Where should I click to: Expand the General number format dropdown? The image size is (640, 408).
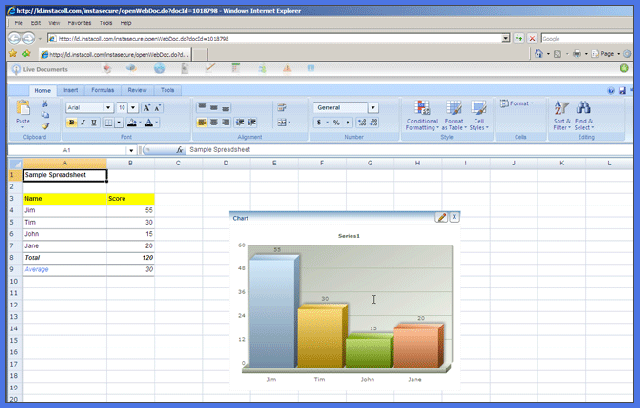[x=373, y=107]
